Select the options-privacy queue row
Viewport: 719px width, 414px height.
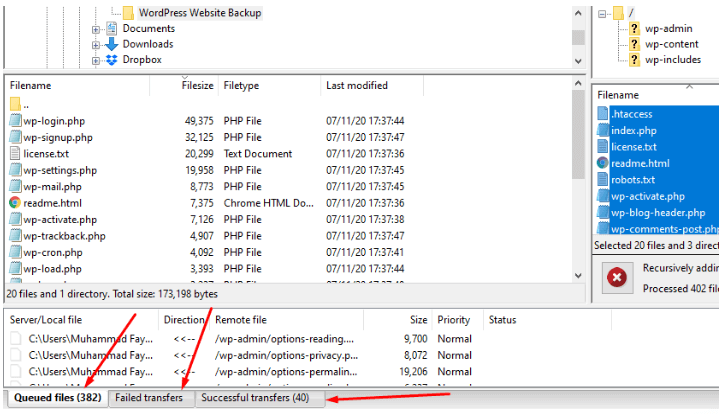pos(307,355)
